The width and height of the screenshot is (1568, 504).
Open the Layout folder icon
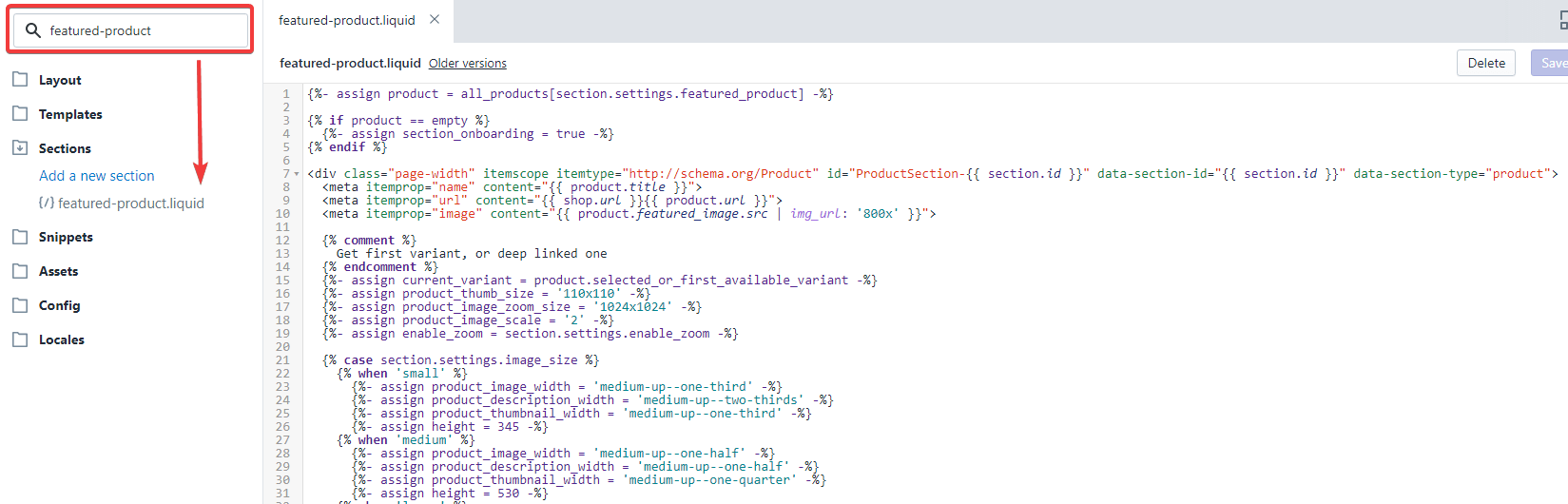coord(20,80)
